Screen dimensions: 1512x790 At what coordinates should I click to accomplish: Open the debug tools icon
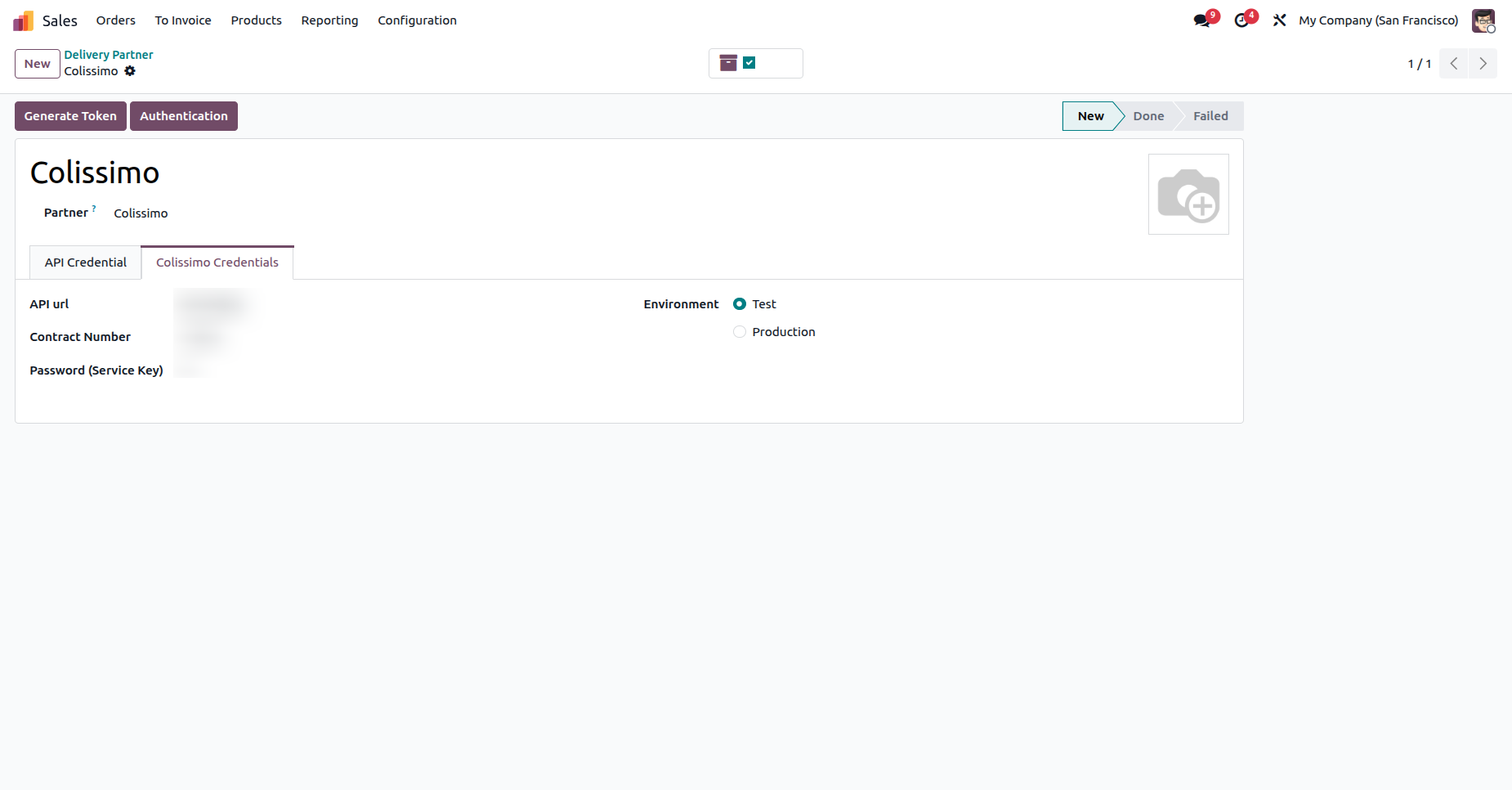point(1279,20)
